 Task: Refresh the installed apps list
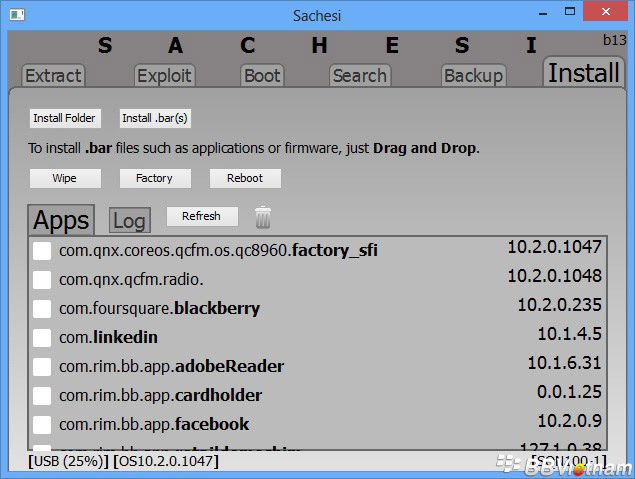(202, 216)
